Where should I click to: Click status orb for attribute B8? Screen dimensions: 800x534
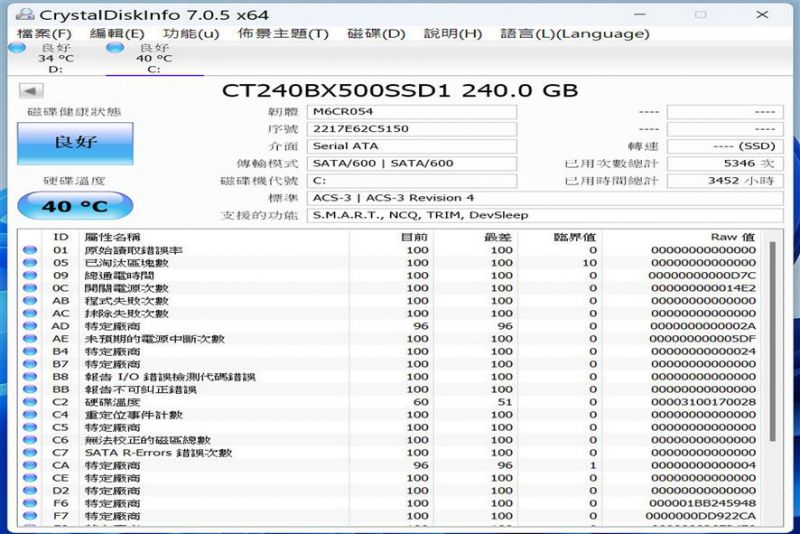pyautogui.click(x=30, y=376)
